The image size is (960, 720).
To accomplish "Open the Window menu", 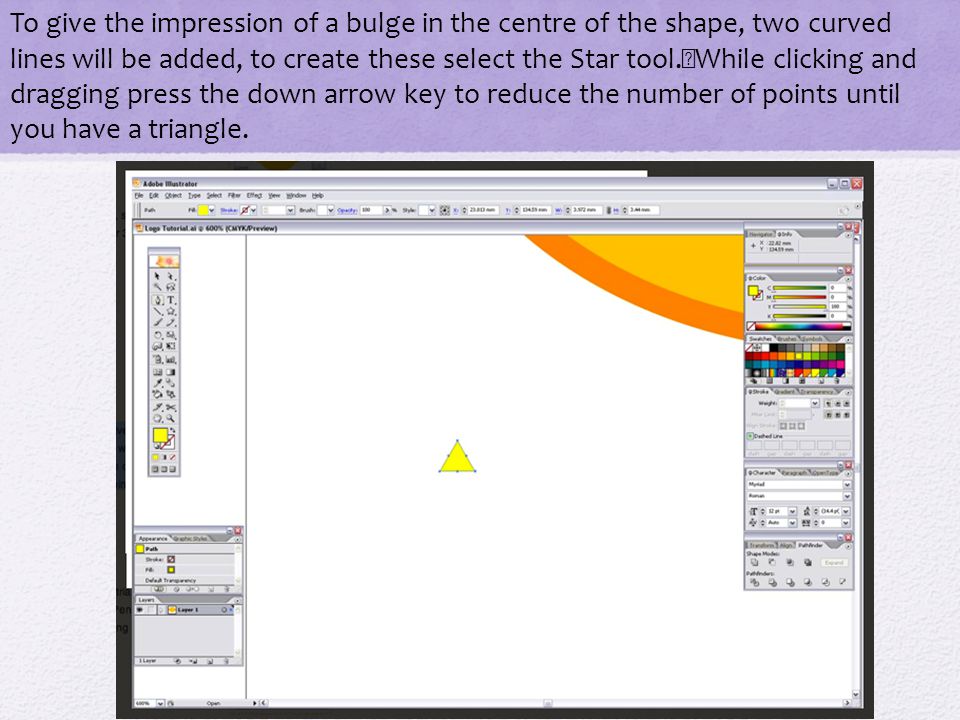I will [x=296, y=195].
